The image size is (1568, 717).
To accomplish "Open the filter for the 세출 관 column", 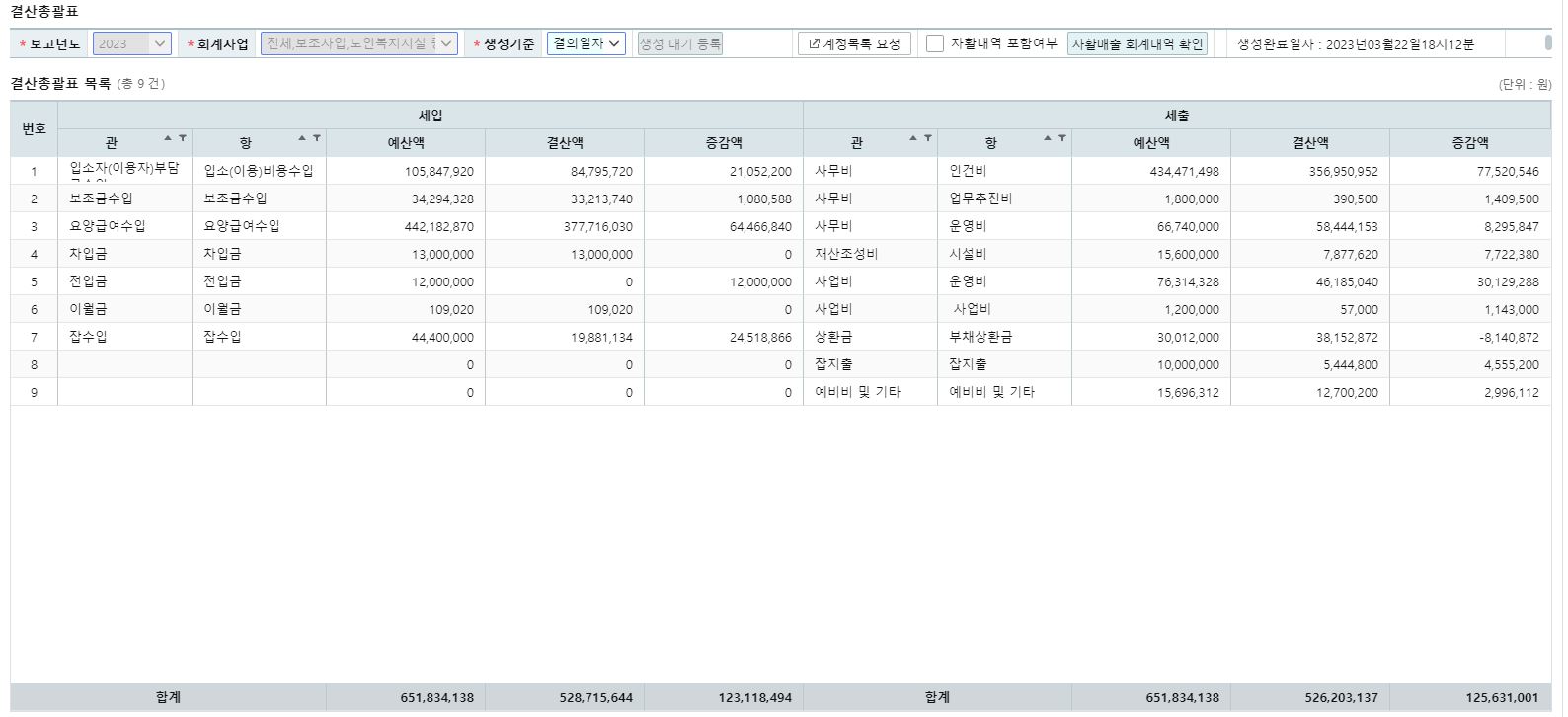I will tap(928, 138).
